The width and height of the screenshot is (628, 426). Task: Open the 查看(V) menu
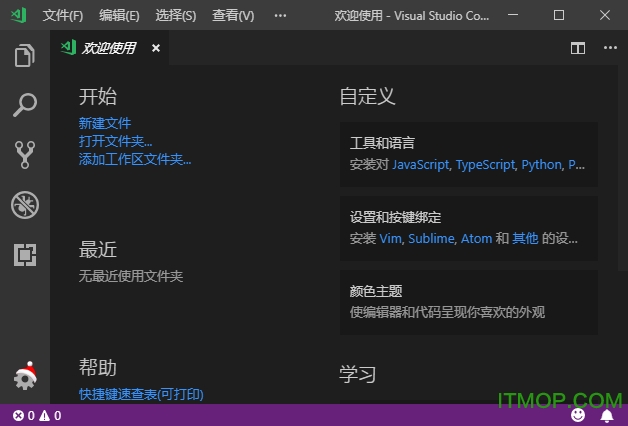pyautogui.click(x=233, y=16)
